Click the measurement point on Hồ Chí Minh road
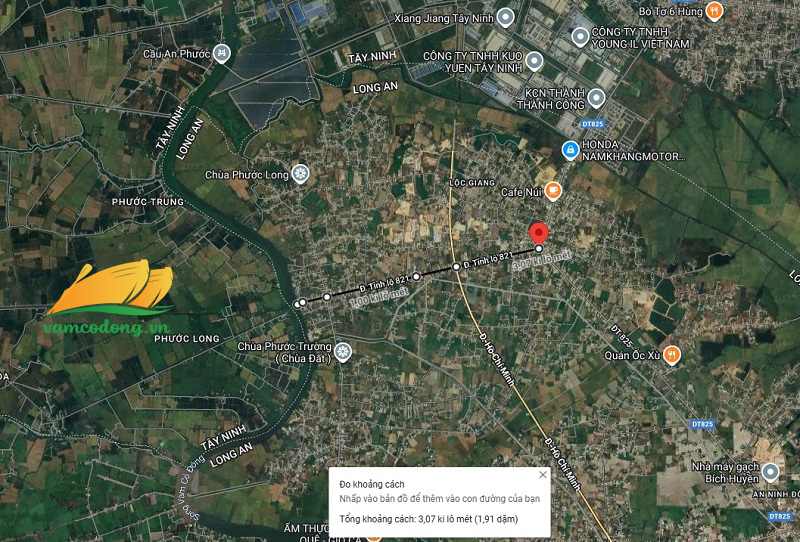Viewport: 800px width, 542px height. tap(456, 267)
